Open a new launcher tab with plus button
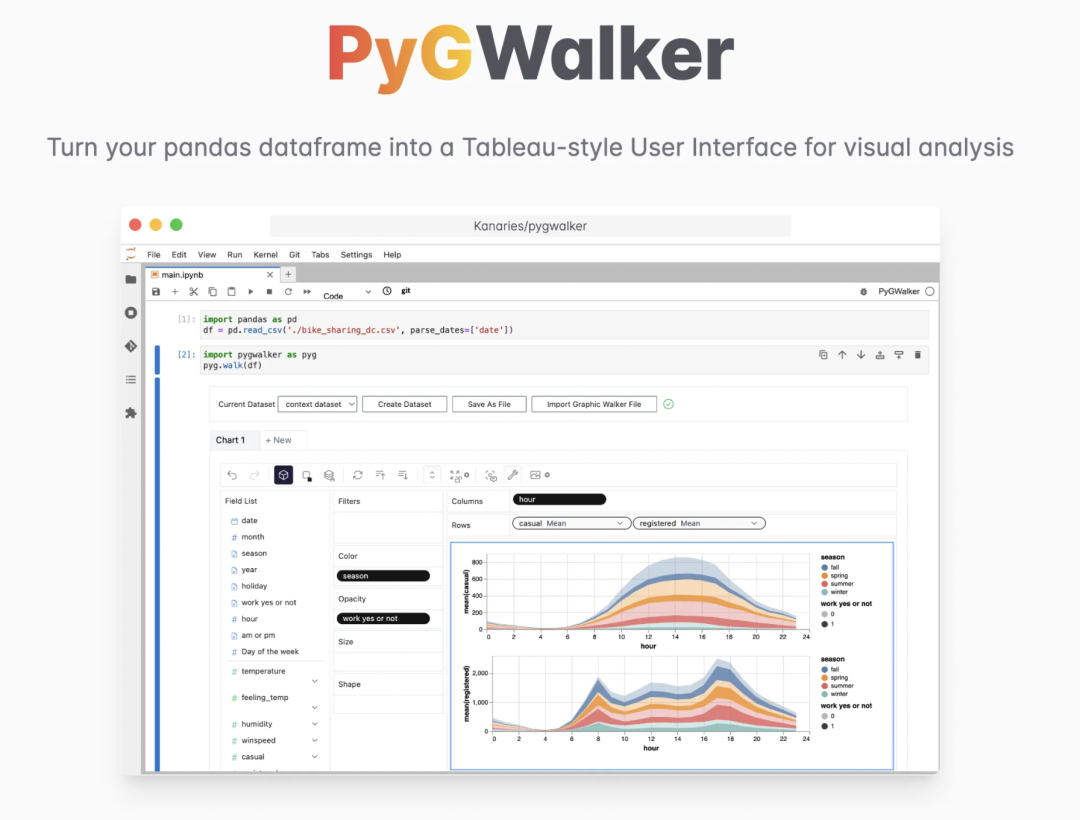 pyautogui.click(x=289, y=275)
